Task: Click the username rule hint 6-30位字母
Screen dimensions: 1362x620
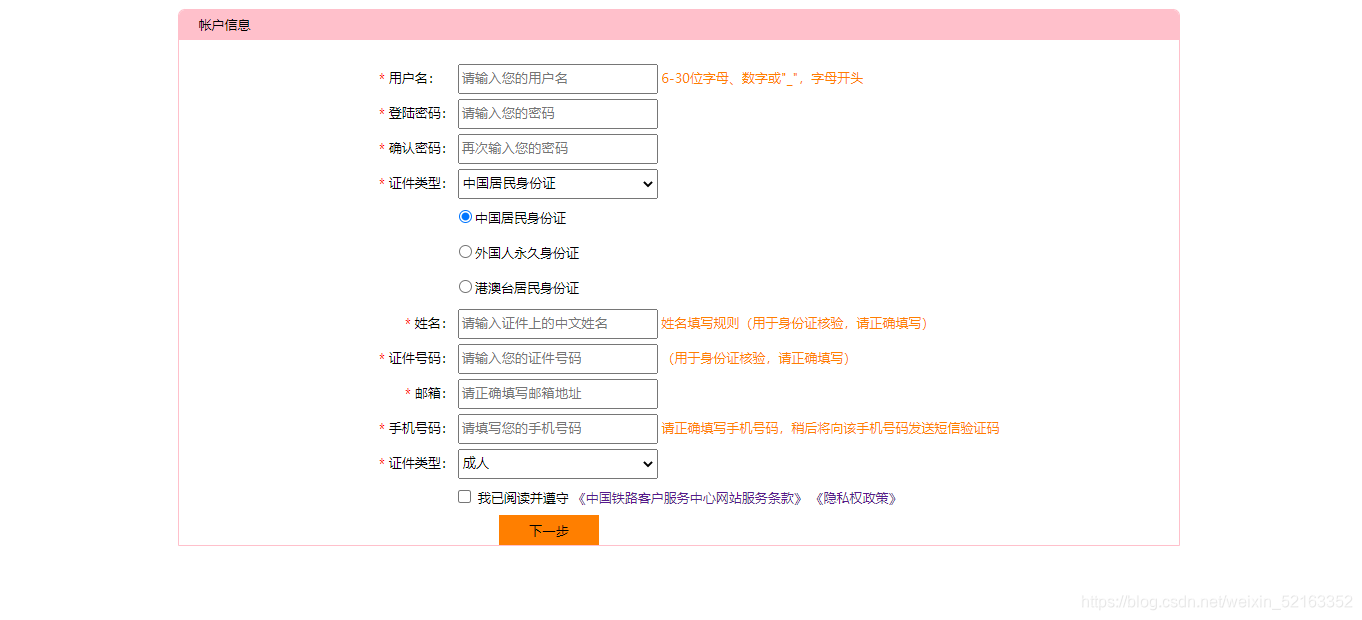Action: (762, 78)
